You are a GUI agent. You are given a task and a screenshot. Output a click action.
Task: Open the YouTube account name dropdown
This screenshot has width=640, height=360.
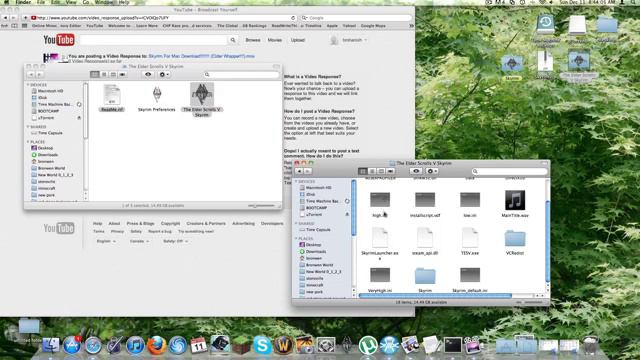pos(355,40)
